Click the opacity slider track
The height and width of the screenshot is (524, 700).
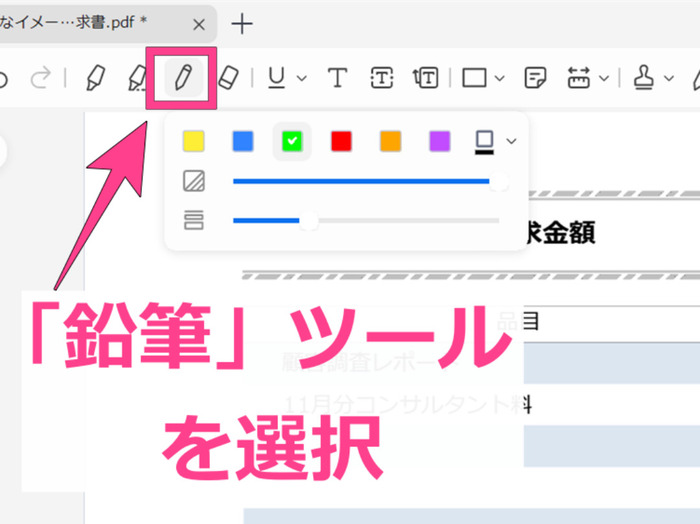coord(366,181)
